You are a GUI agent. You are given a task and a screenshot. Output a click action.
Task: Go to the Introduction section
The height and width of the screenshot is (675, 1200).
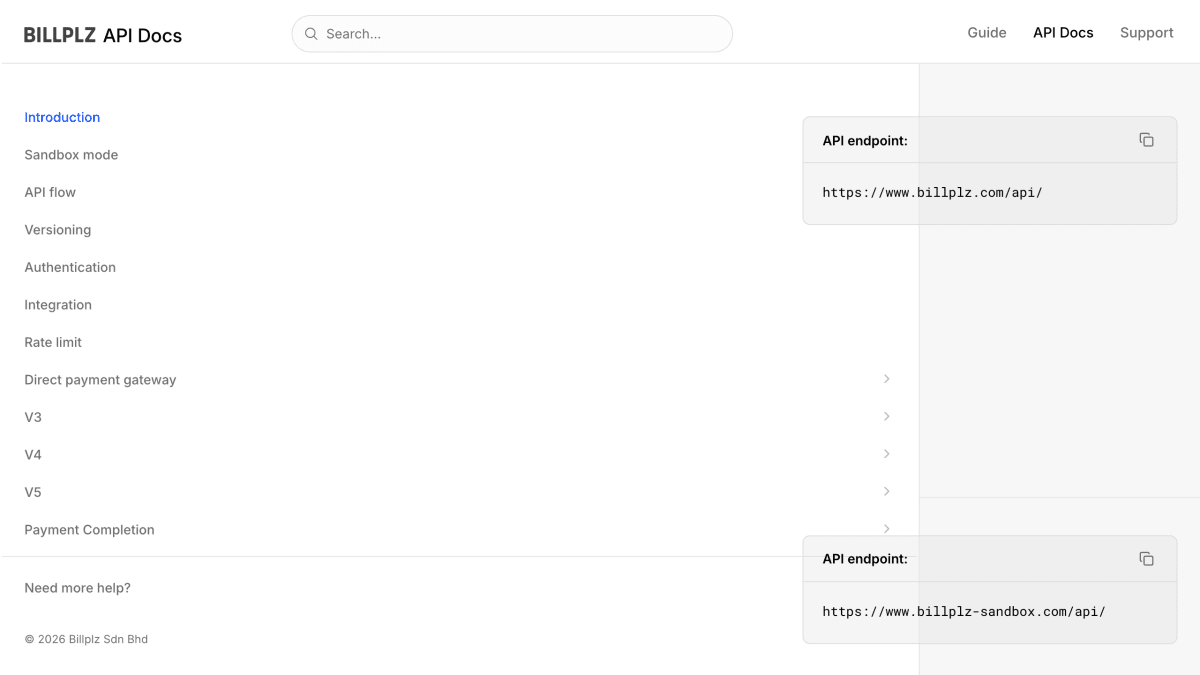click(62, 117)
